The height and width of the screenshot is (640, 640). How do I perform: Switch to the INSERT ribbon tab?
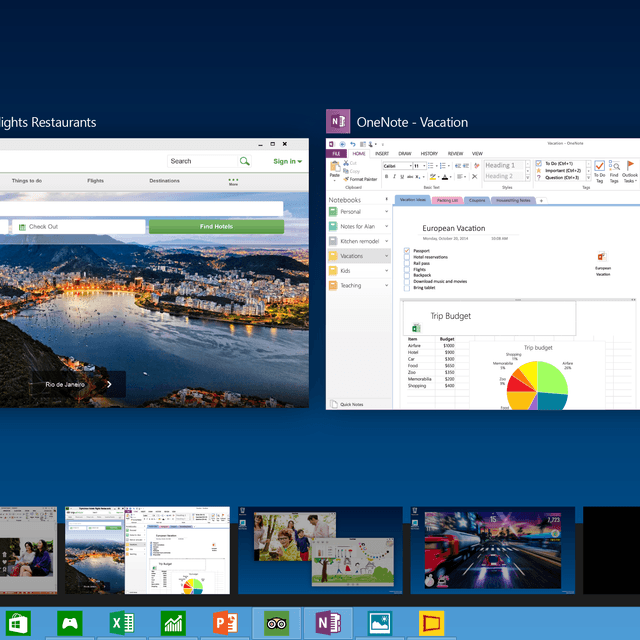(x=382, y=153)
